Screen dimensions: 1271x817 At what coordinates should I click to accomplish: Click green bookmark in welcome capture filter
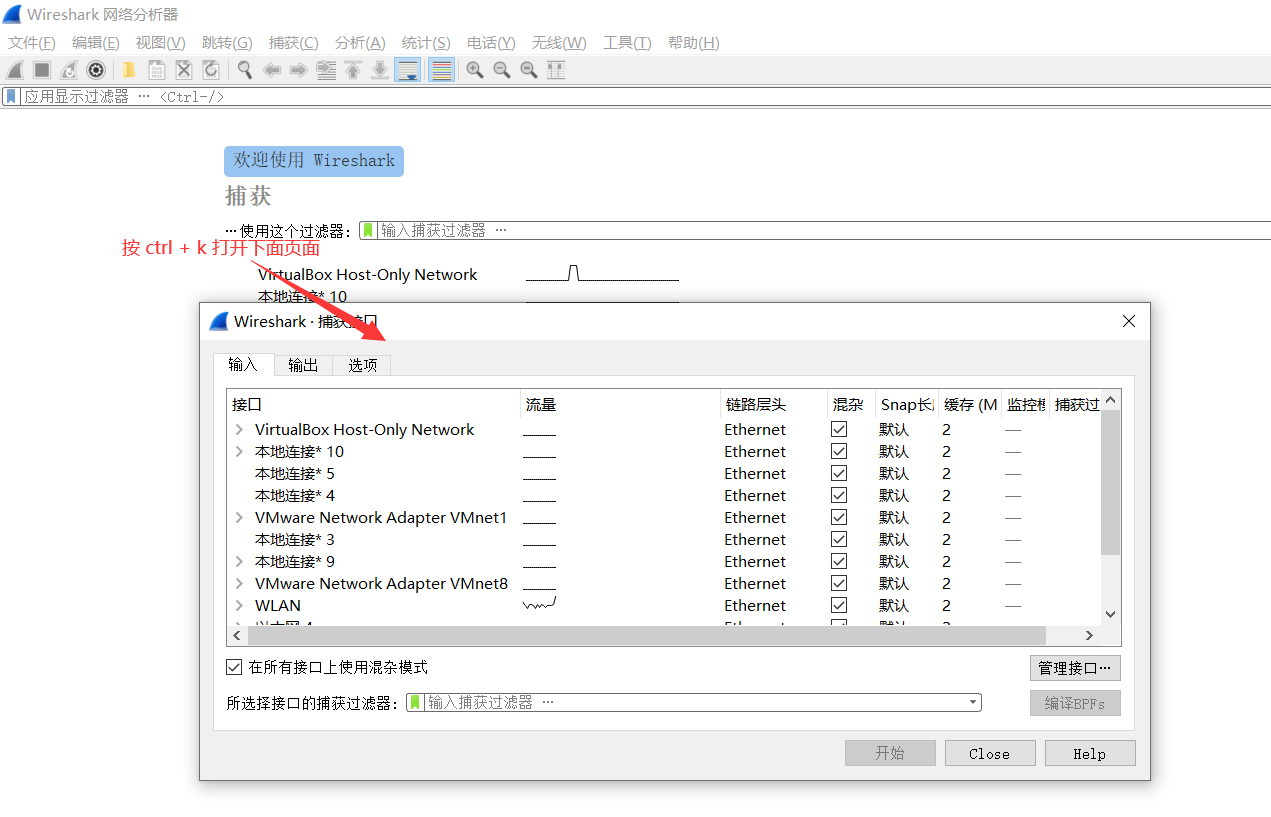click(368, 230)
